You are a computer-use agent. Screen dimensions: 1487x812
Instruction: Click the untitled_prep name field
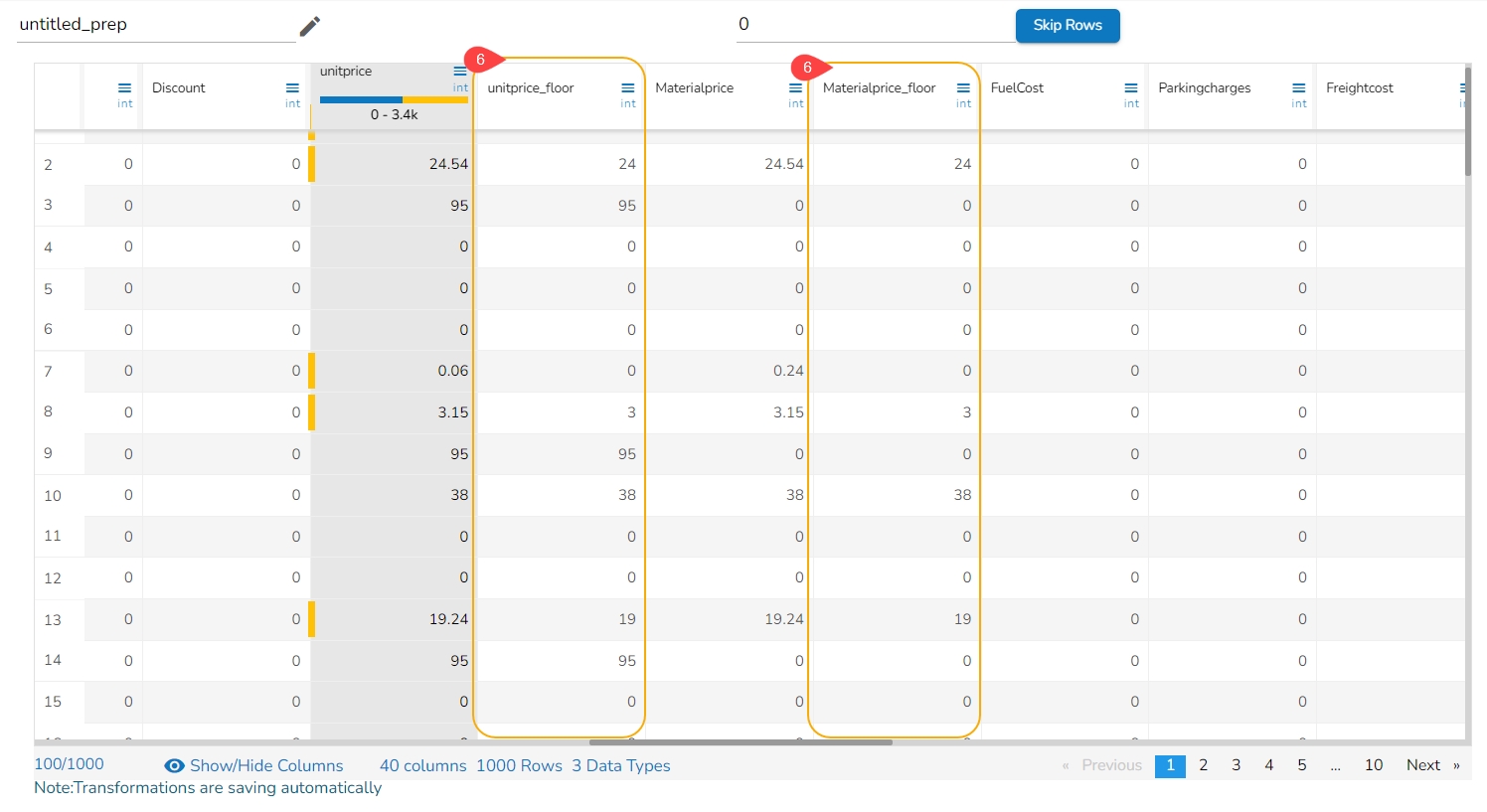(156, 25)
